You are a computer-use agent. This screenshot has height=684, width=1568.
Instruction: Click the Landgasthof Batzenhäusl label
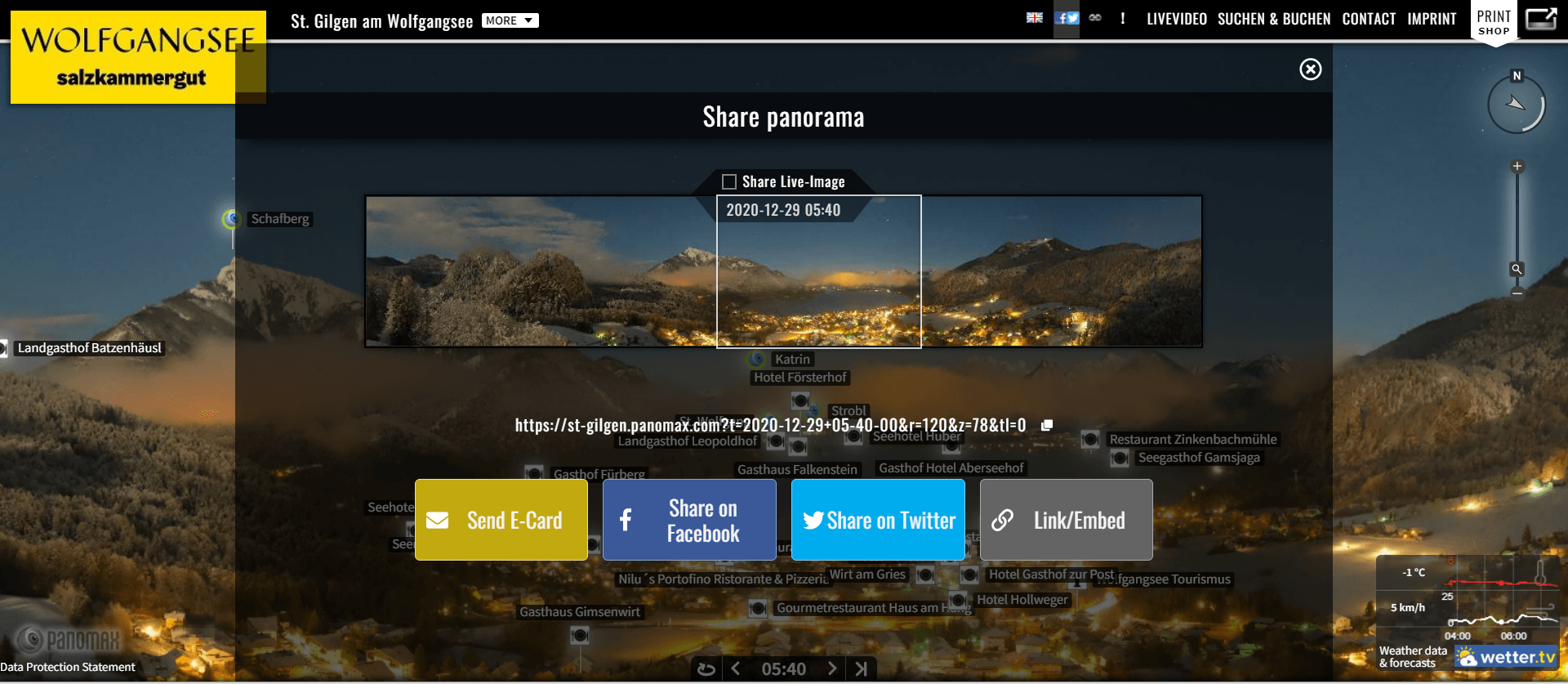click(x=90, y=348)
